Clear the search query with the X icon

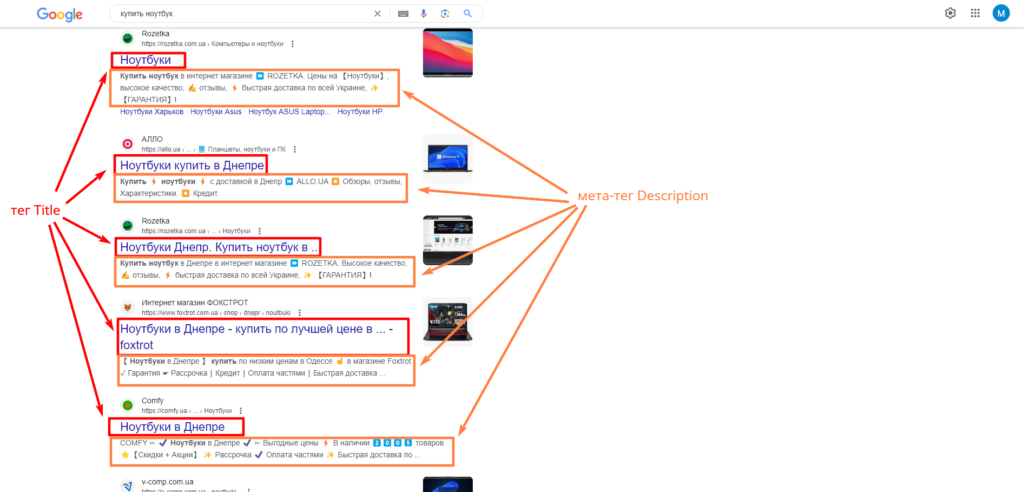(377, 14)
